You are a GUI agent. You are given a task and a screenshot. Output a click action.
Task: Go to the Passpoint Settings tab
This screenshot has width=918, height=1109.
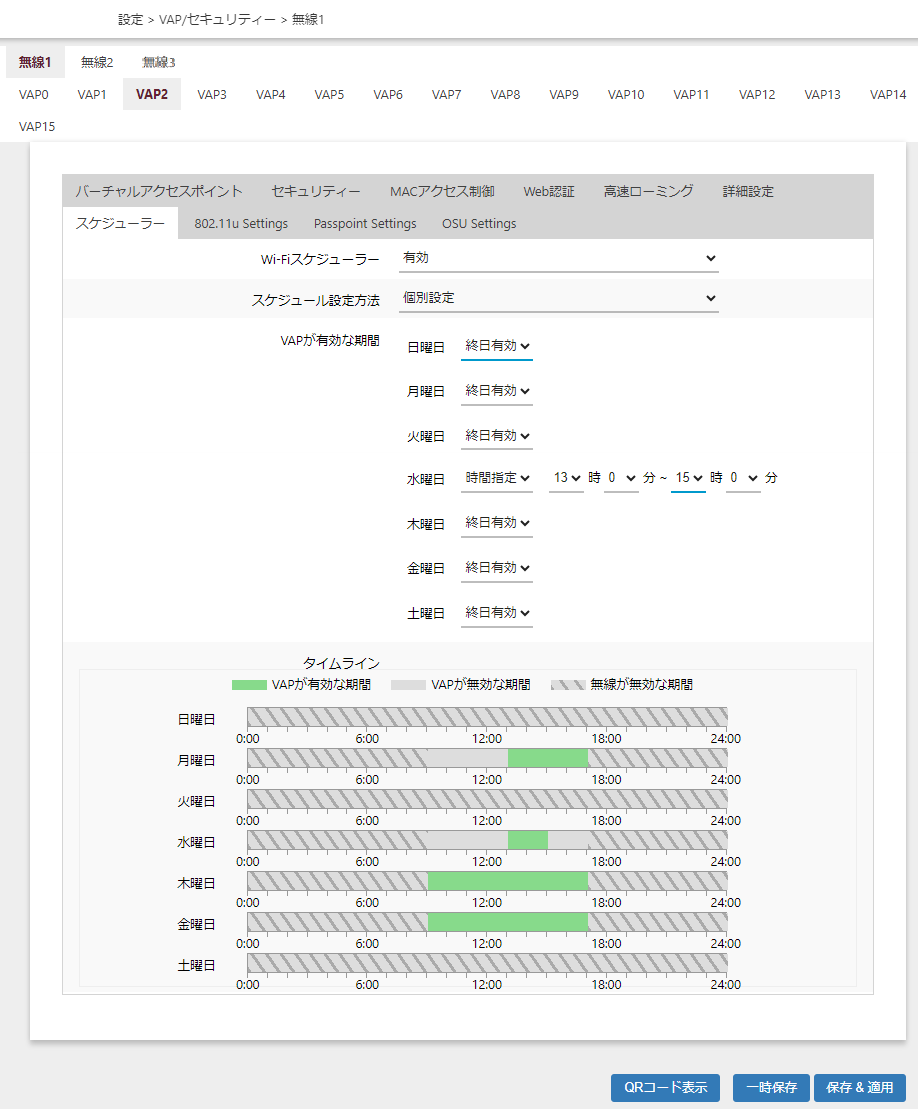[365, 224]
